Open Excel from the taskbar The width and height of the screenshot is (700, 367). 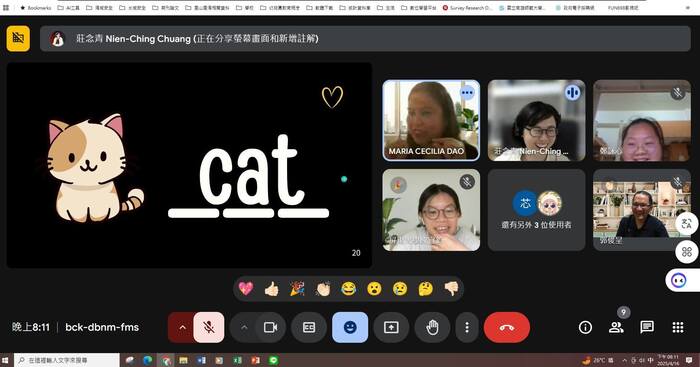coord(237,360)
